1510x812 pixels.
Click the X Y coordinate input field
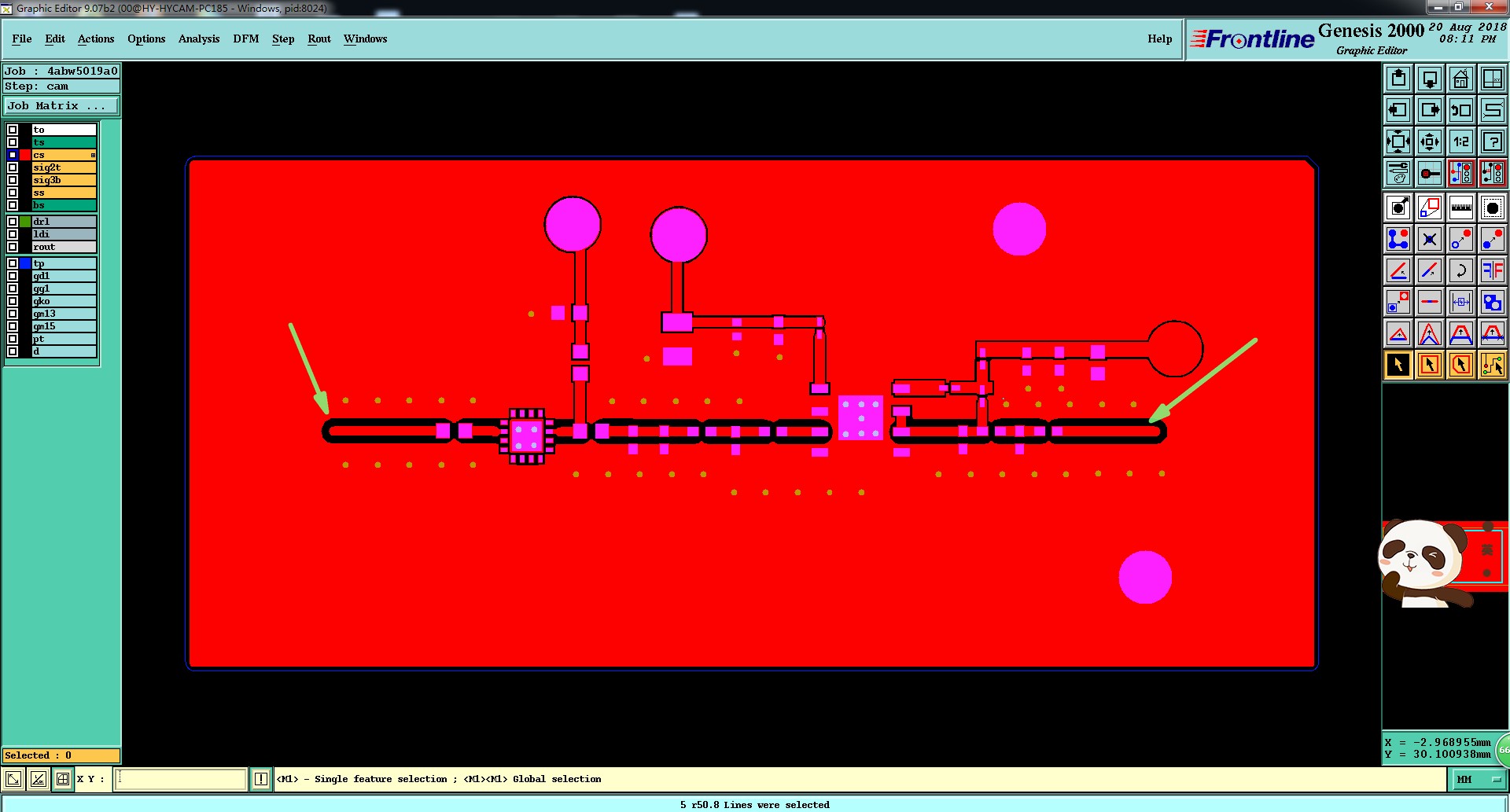tap(181, 779)
